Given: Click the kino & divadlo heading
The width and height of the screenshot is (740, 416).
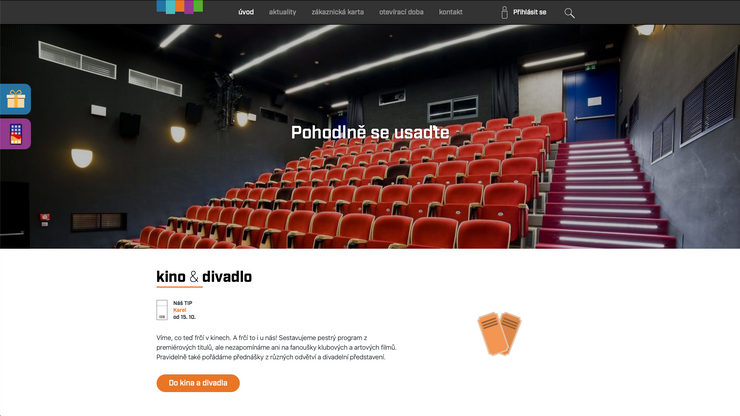Looking at the screenshot, I should (x=204, y=277).
